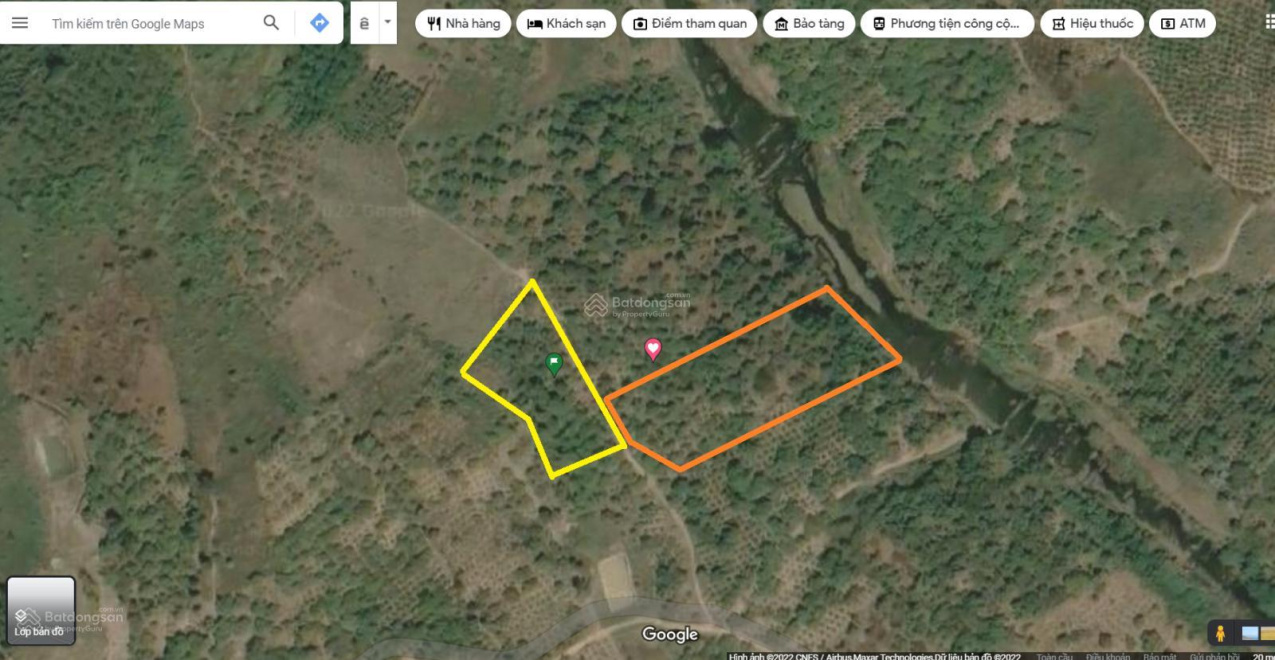The height and width of the screenshot is (660, 1275).
Task: Click the Google logo on the map
Action: click(x=670, y=634)
